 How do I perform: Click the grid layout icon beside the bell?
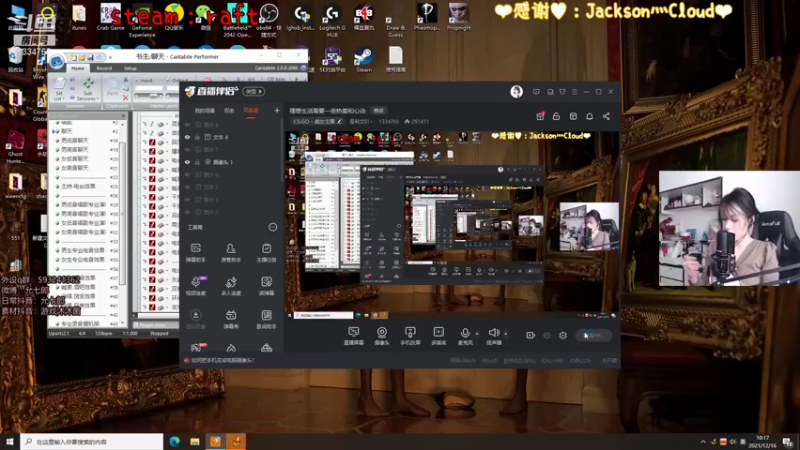573,116
